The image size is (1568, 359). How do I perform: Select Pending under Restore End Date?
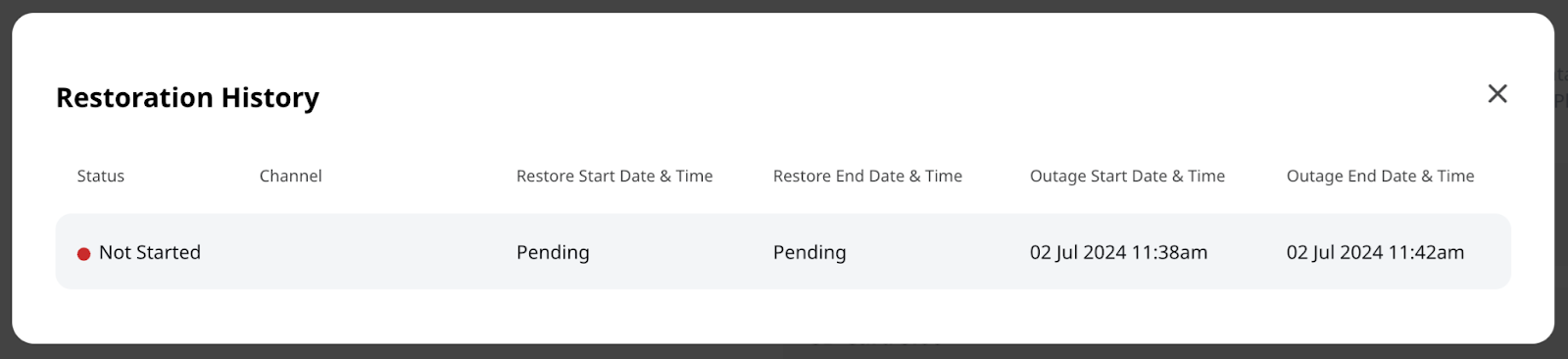tap(809, 252)
